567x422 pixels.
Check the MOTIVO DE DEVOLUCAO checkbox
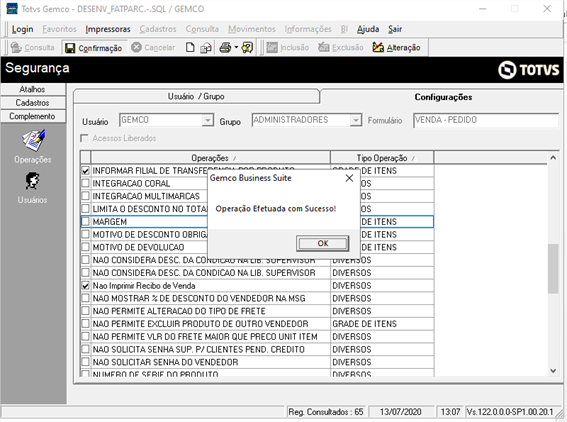coord(85,247)
